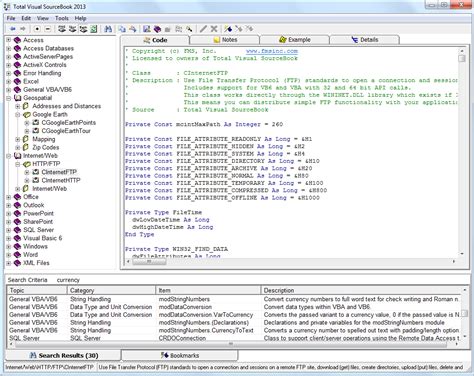Screen dimensions: 474x376
Task: Click the pencil Edit toolbar icon
Action: click(x=203, y=29)
